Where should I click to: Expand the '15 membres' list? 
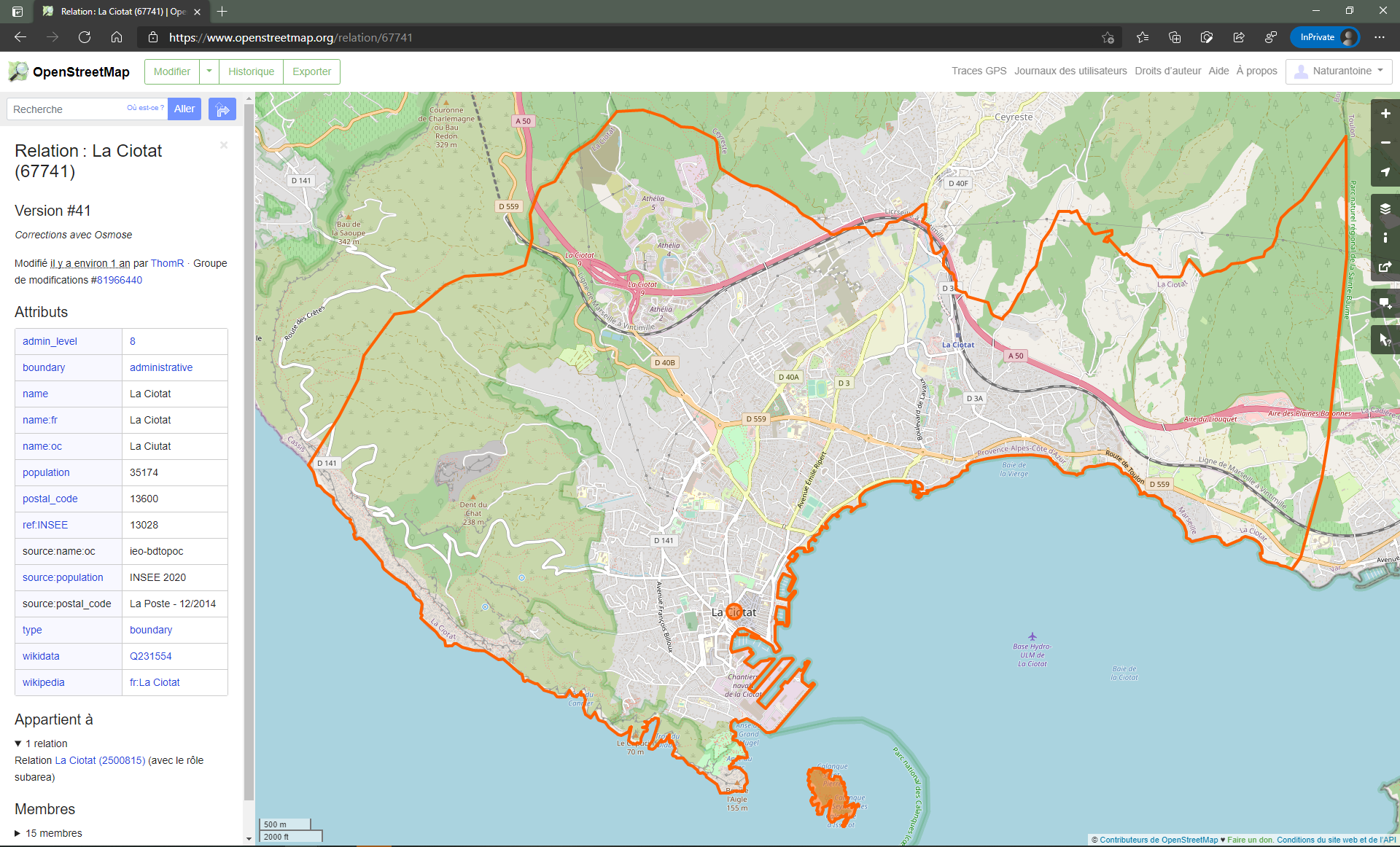(x=18, y=833)
